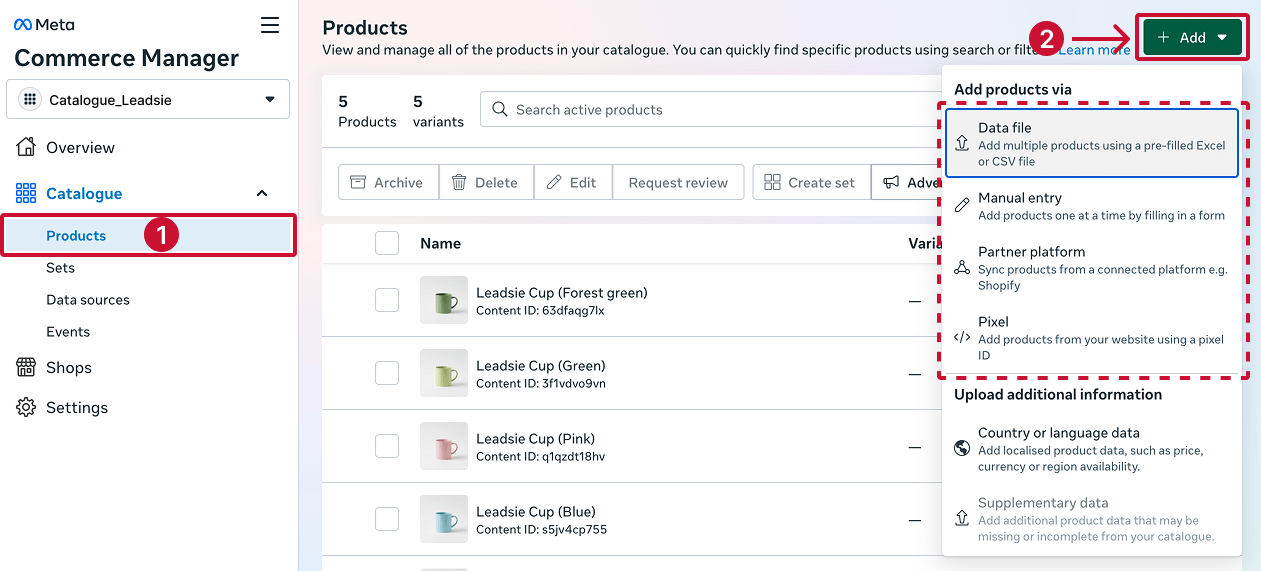1261x571 pixels.
Task: Click the Overview home icon
Action: tap(26, 147)
